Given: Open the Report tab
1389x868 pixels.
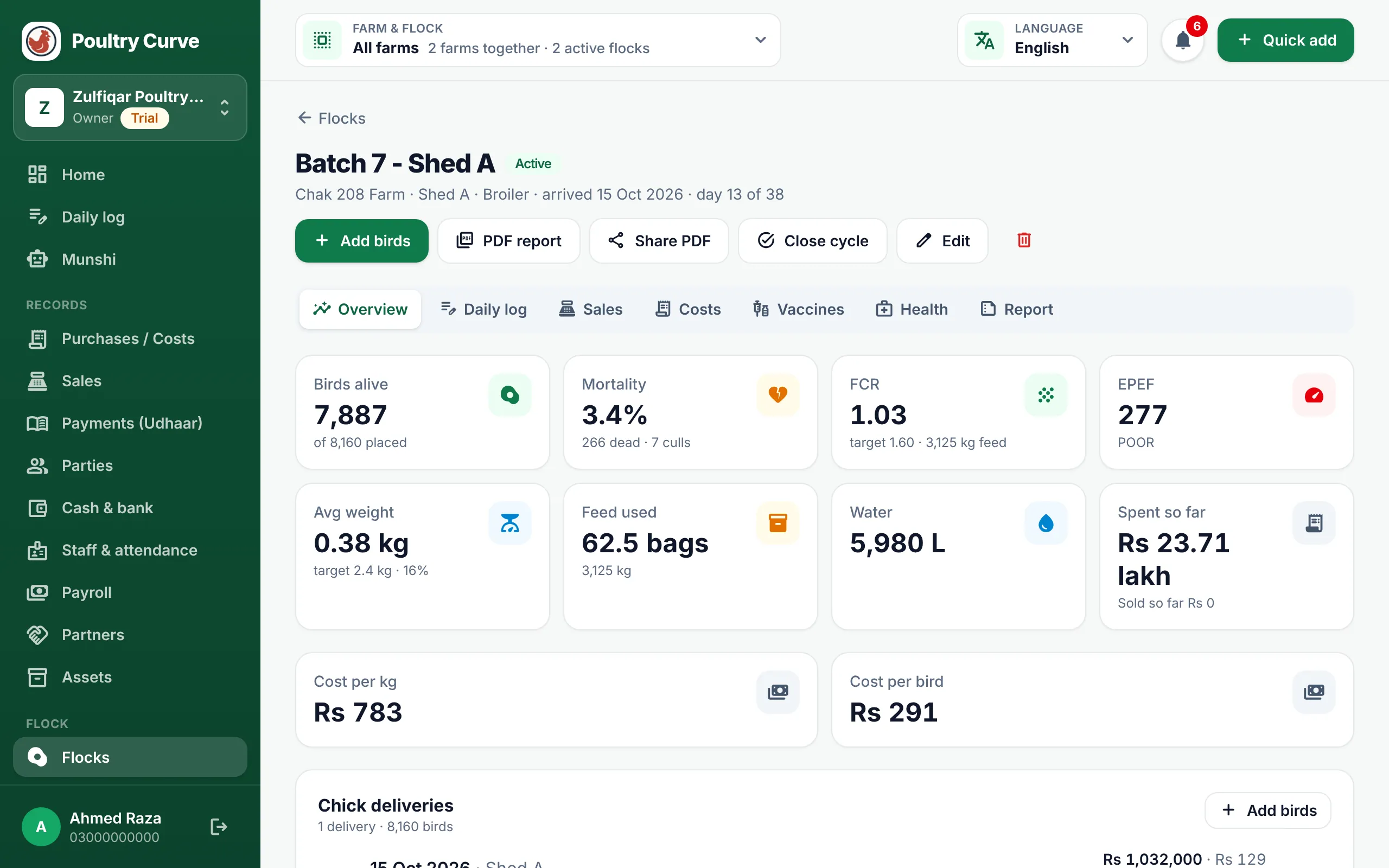Looking at the screenshot, I should click(1016, 309).
